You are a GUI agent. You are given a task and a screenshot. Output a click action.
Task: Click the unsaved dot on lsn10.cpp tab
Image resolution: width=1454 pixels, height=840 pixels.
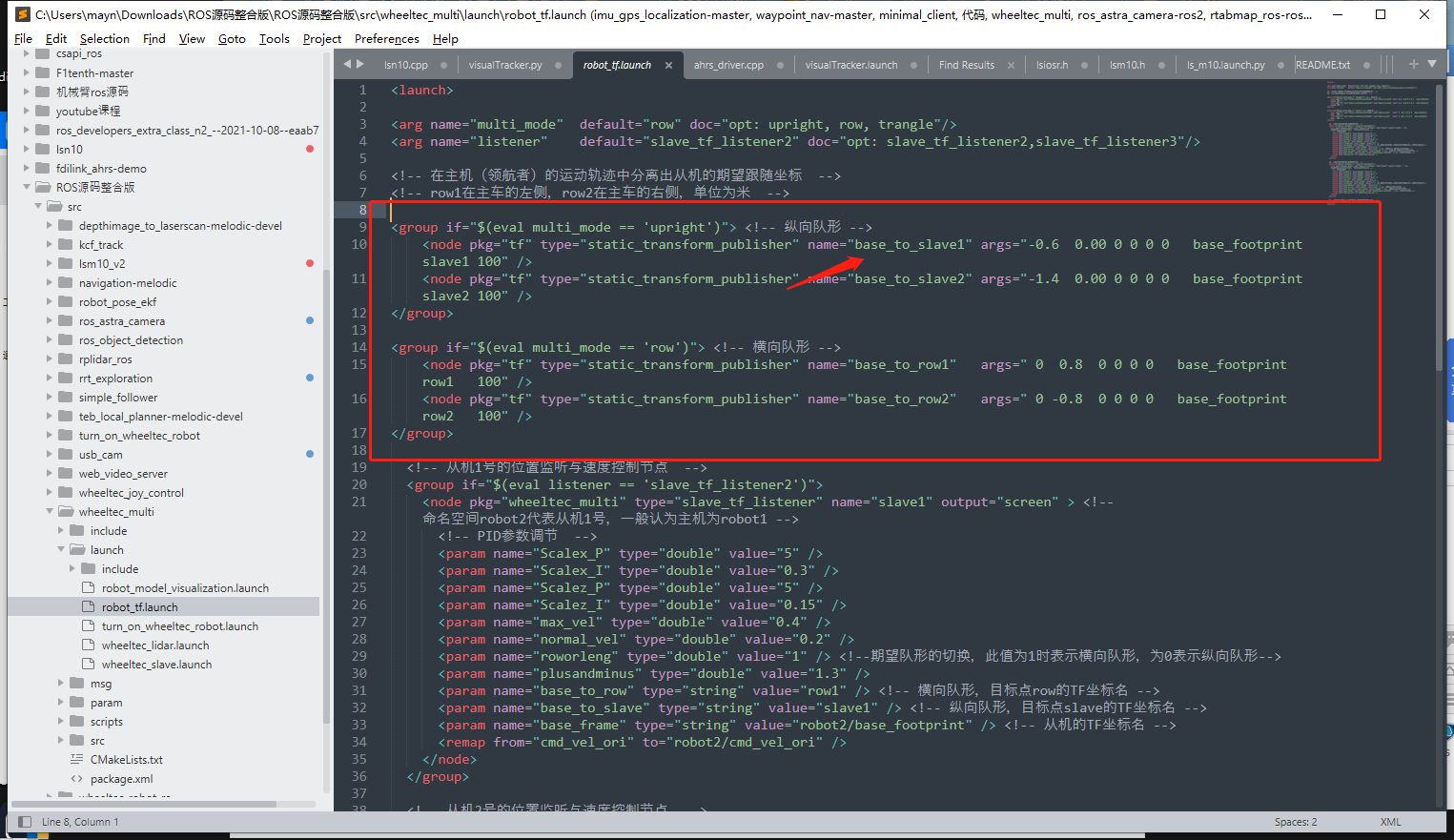pyautogui.click(x=446, y=65)
